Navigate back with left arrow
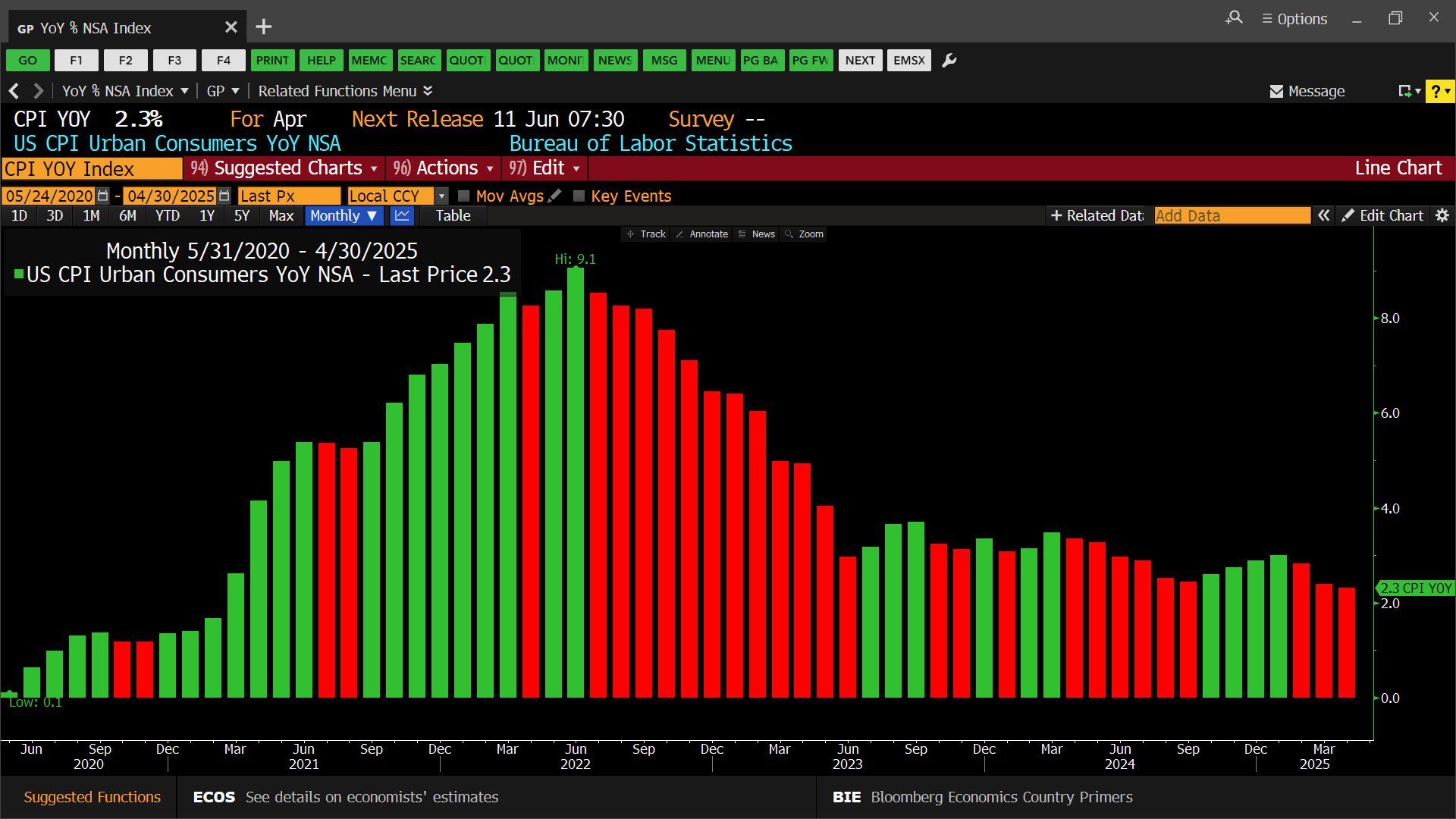The height and width of the screenshot is (819, 1456). (x=14, y=92)
